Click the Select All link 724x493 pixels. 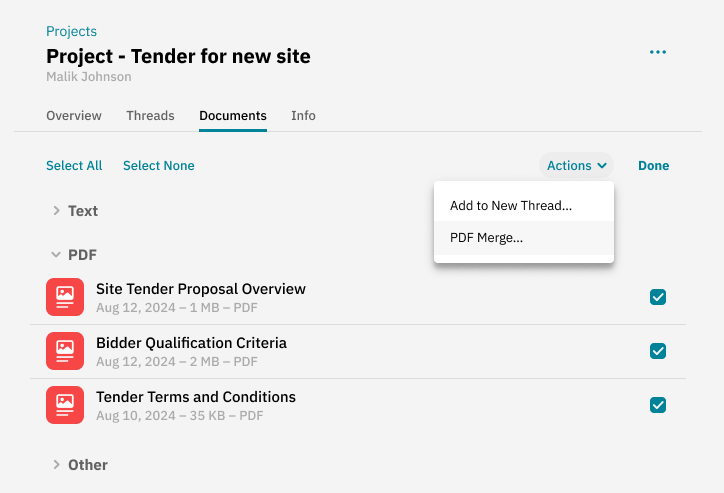tap(74, 166)
